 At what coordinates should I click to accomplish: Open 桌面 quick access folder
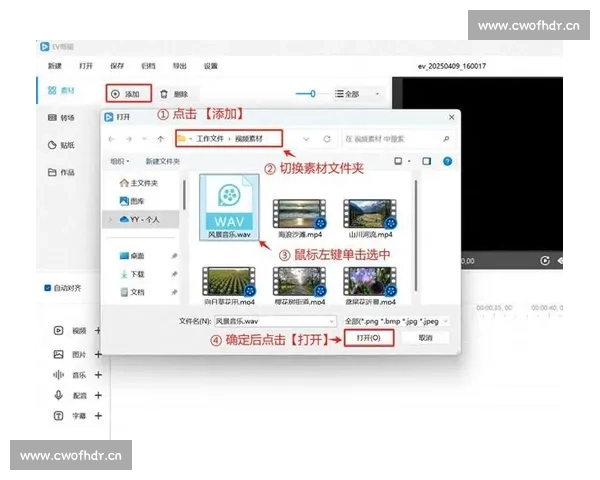[132, 256]
